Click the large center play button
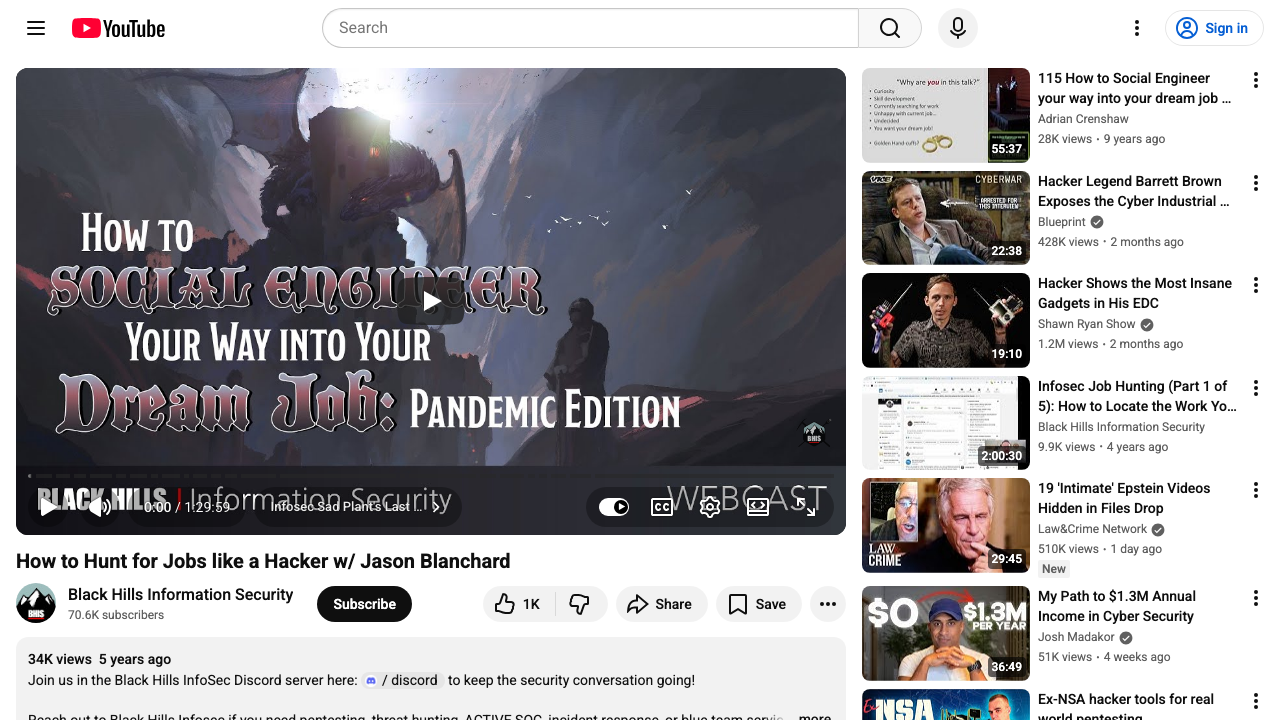1280x720 pixels. tap(431, 301)
